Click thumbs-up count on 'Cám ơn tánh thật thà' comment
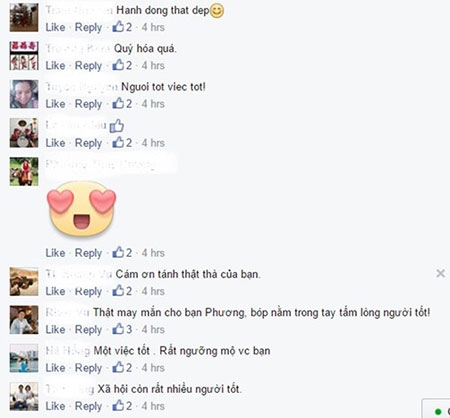Image resolution: width=450 pixels, height=418 pixels. point(122,291)
